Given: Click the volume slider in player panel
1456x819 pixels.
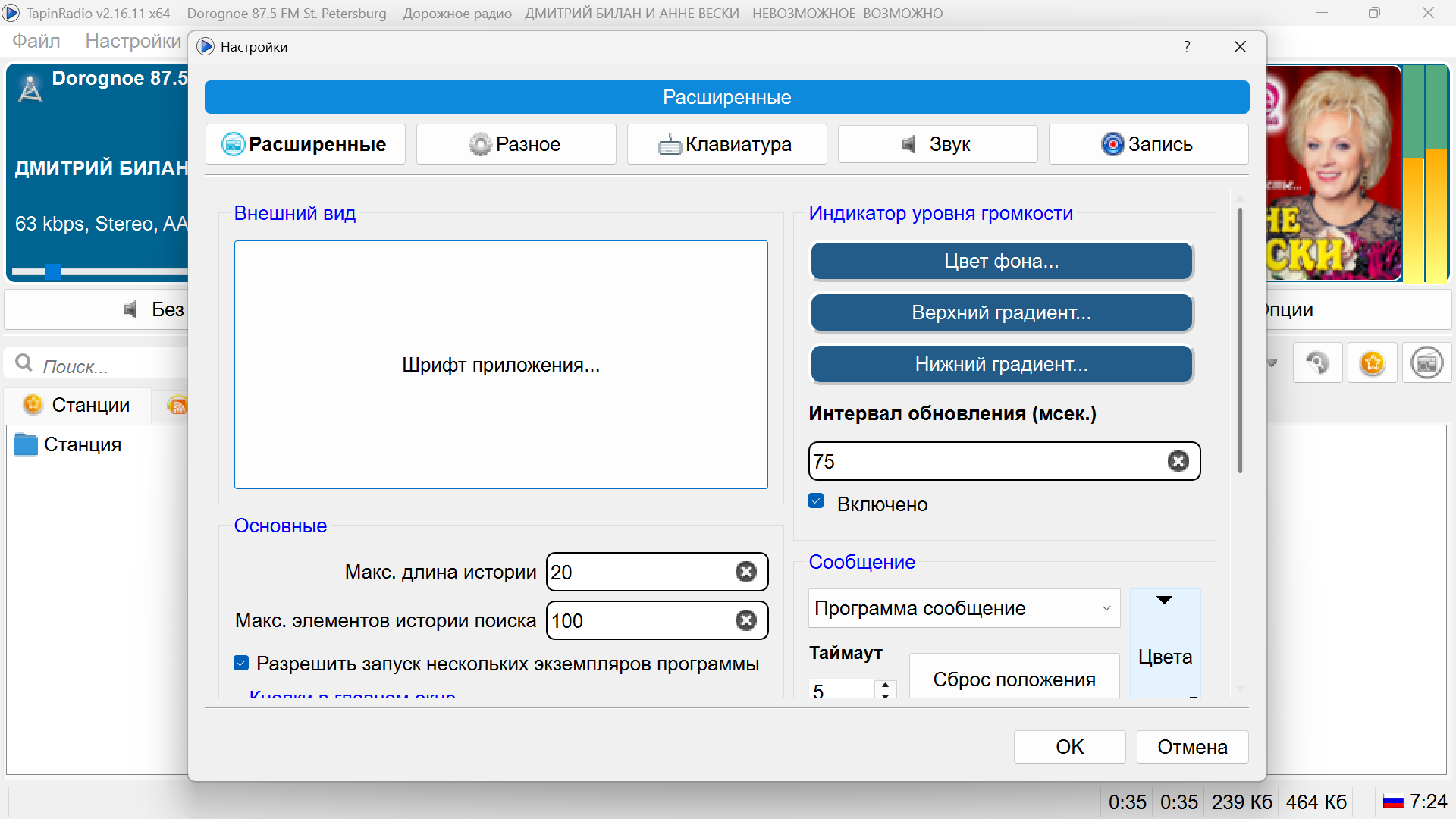Looking at the screenshot, I should tap(54, 271).
